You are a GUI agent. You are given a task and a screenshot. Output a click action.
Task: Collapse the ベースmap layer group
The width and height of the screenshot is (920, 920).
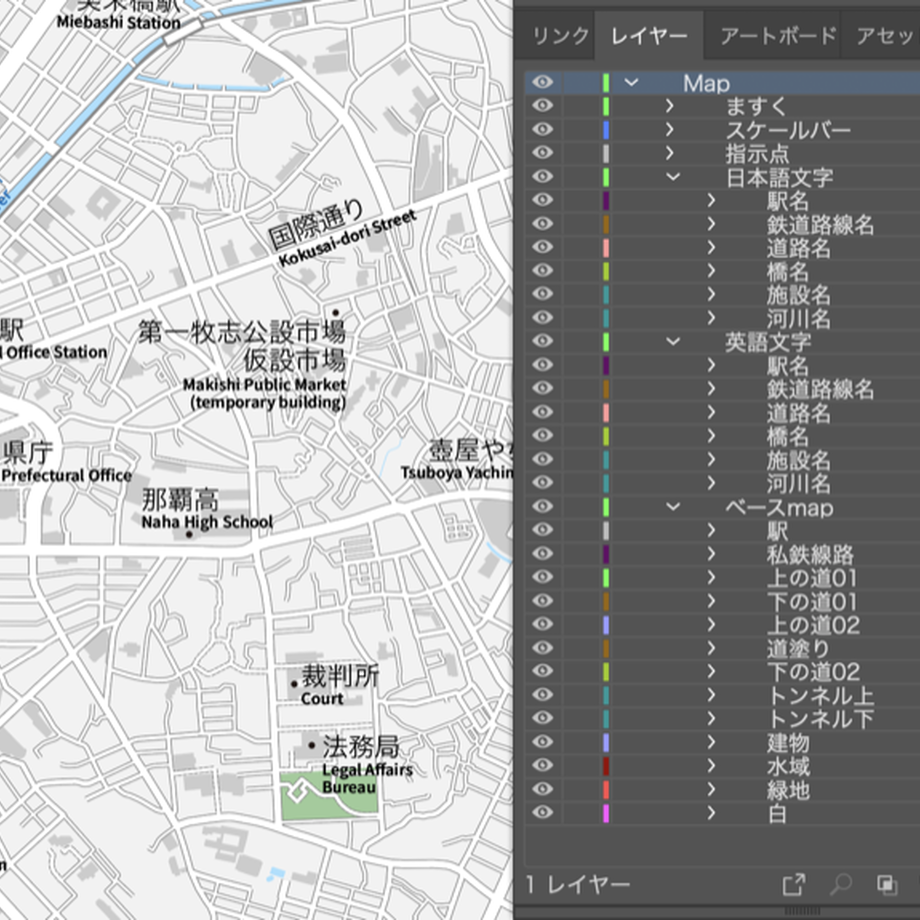tap(673, 506)
